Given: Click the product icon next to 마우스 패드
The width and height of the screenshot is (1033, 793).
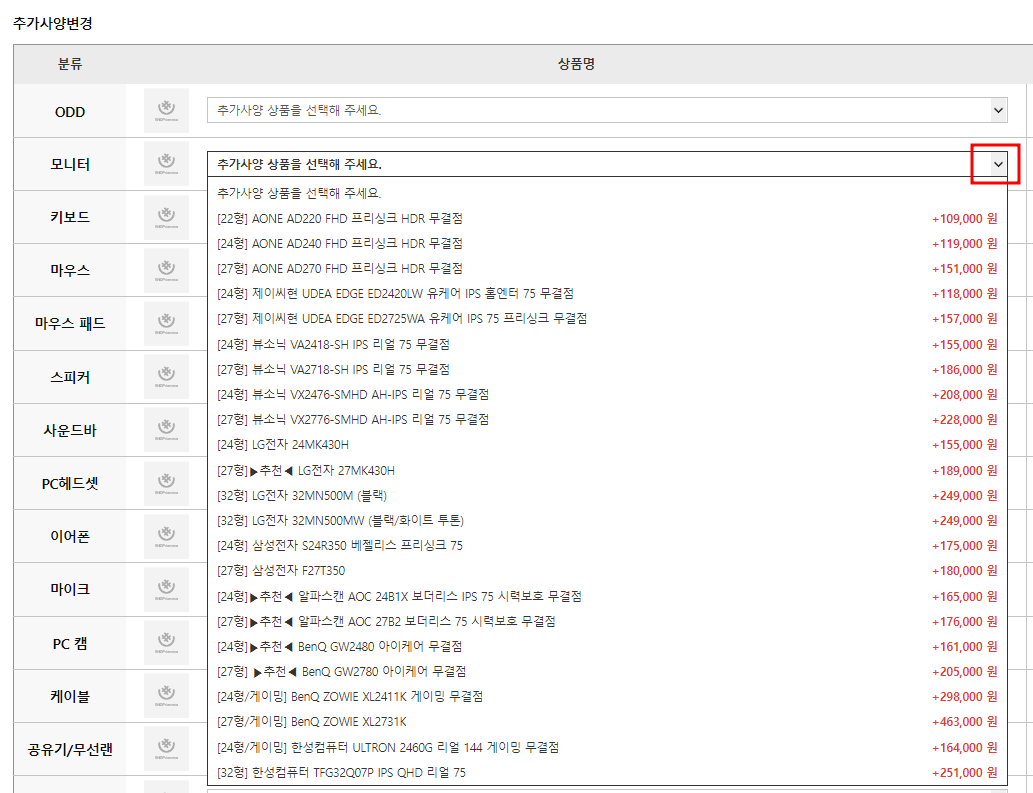Looking at the screenshot, I should pyautogui.click(x=166, y=323).
